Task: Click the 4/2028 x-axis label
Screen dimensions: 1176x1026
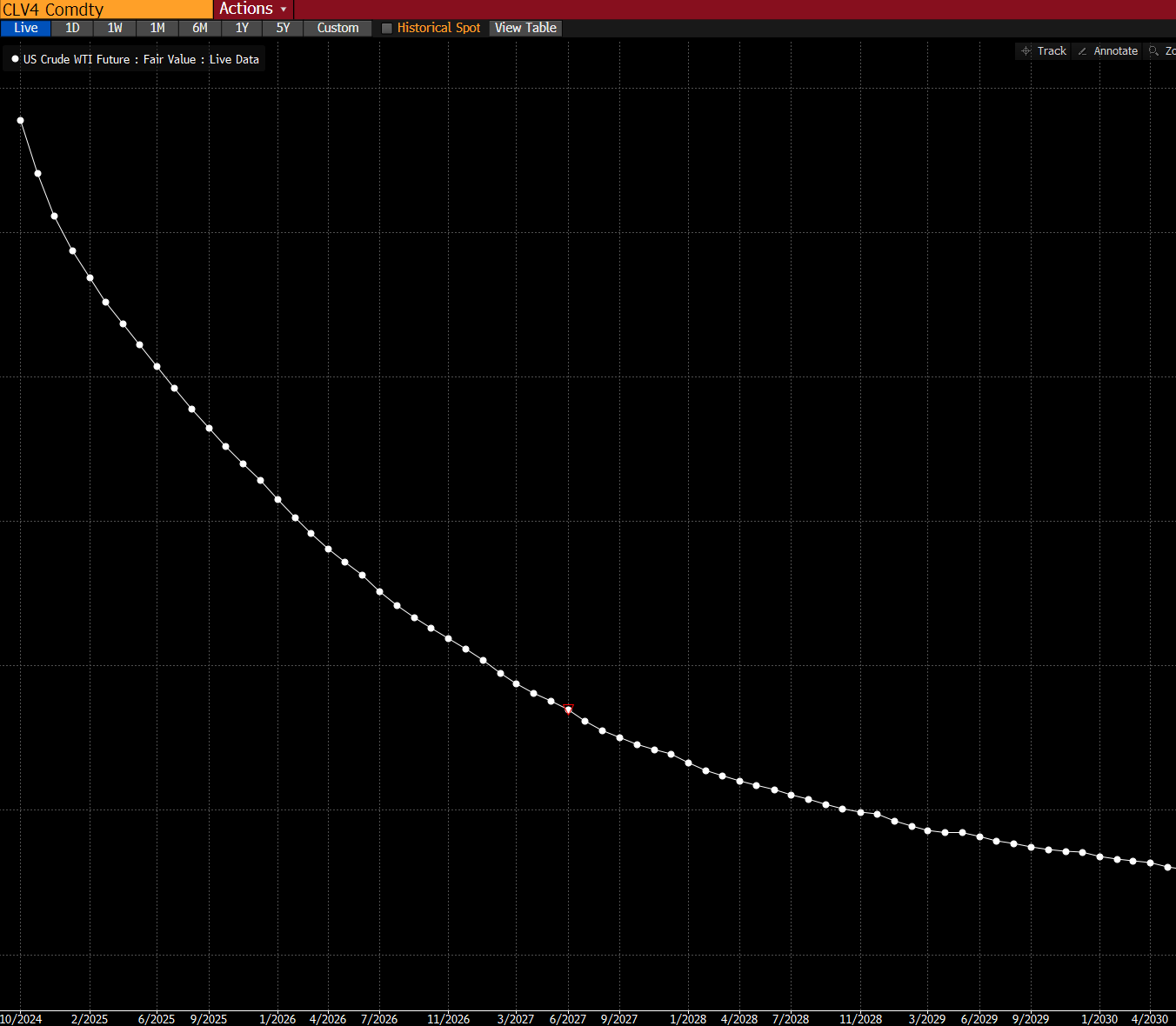Action: (x=739, y=1019)
